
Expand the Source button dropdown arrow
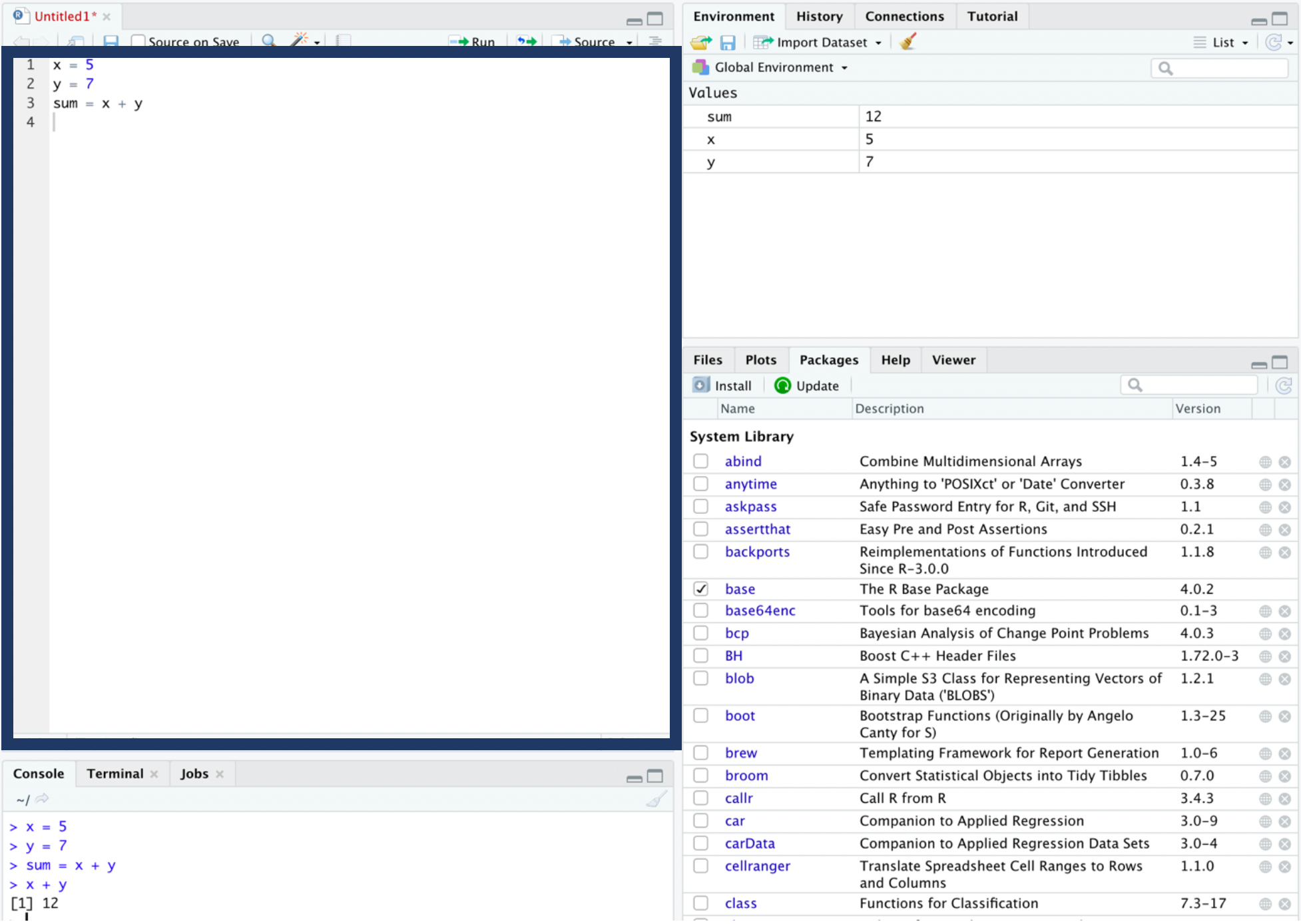[x=629, y=42]
